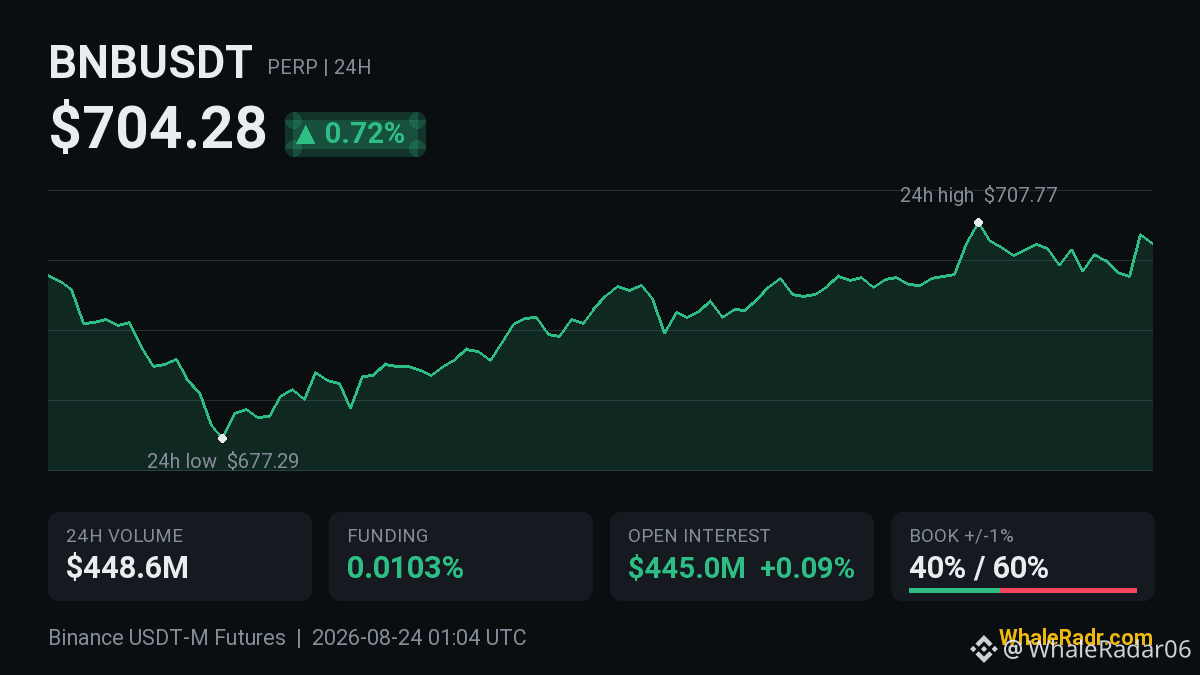Click the red ask portion of book bar

pyautogui.click(x=1068, y=590)
